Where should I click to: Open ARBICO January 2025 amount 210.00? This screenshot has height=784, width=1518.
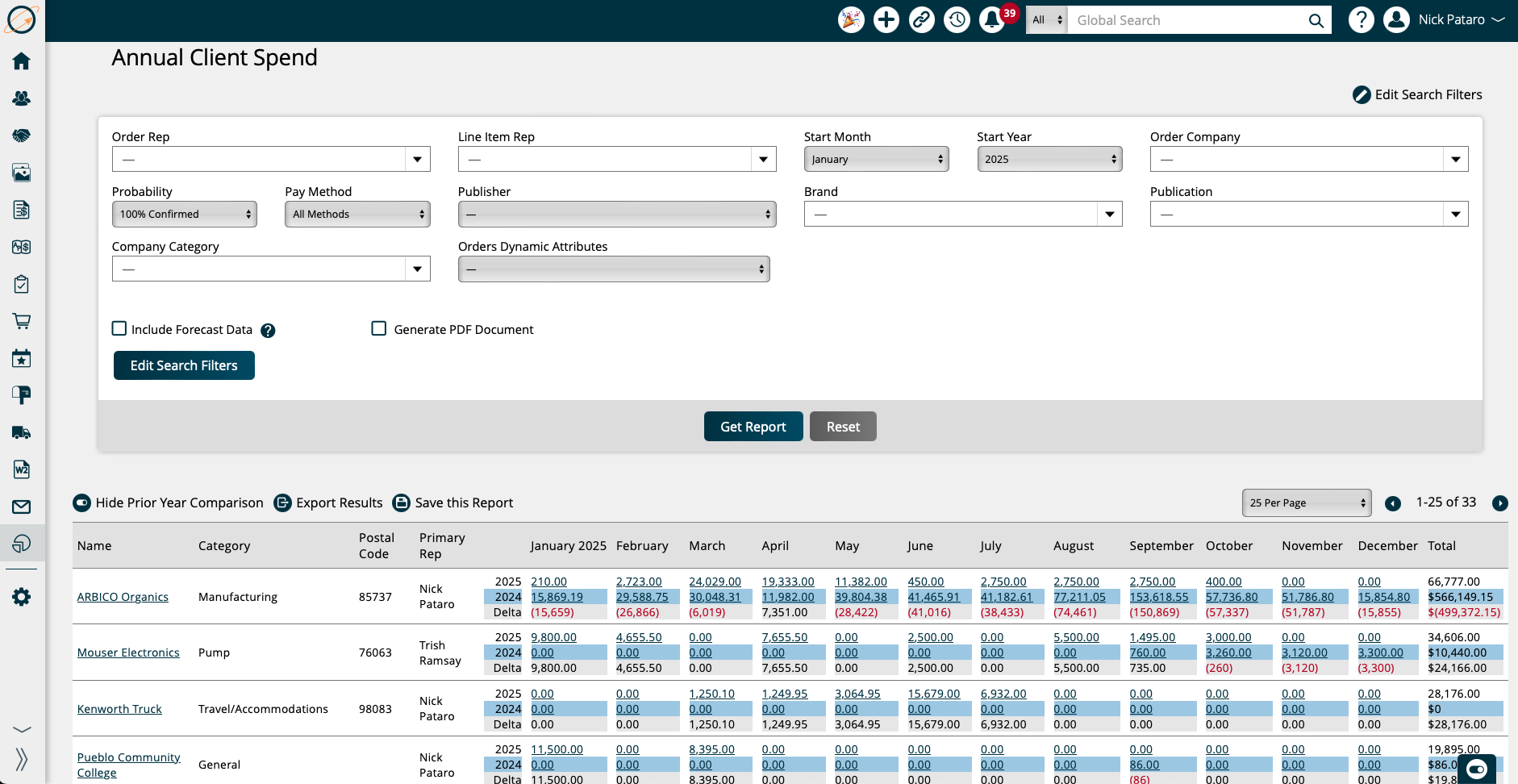548,582
